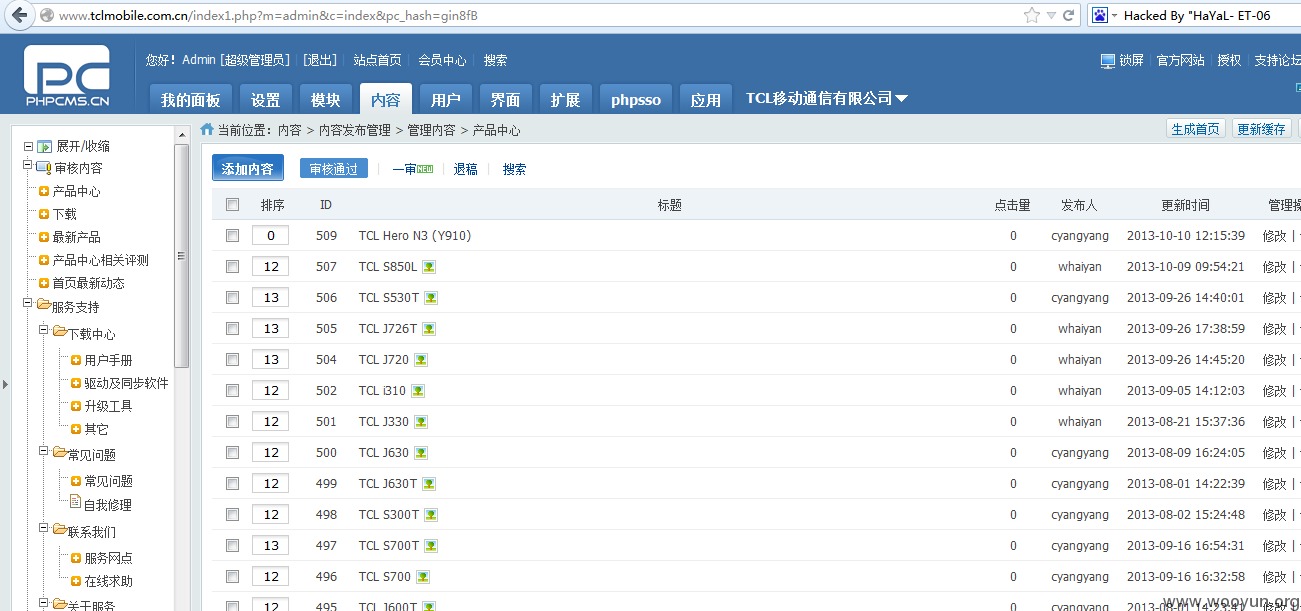Open the address bar history dropdown arrow
The height and width of the screenshot is (611, 1301).
[1051, 16]
